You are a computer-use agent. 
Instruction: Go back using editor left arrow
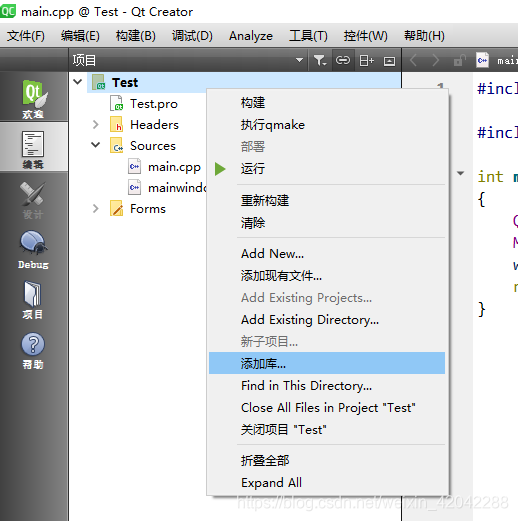point(413,61)
